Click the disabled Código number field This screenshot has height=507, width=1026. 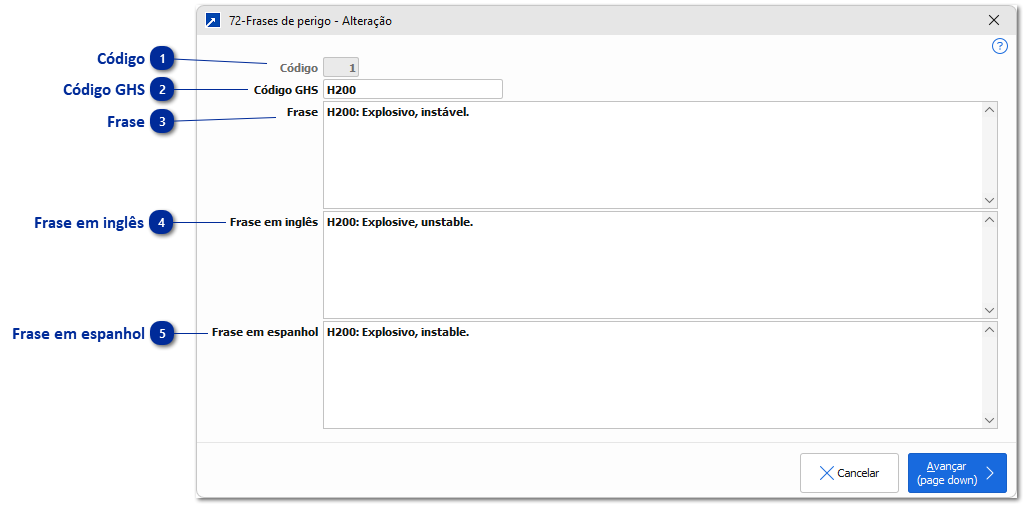coord(341,68)
